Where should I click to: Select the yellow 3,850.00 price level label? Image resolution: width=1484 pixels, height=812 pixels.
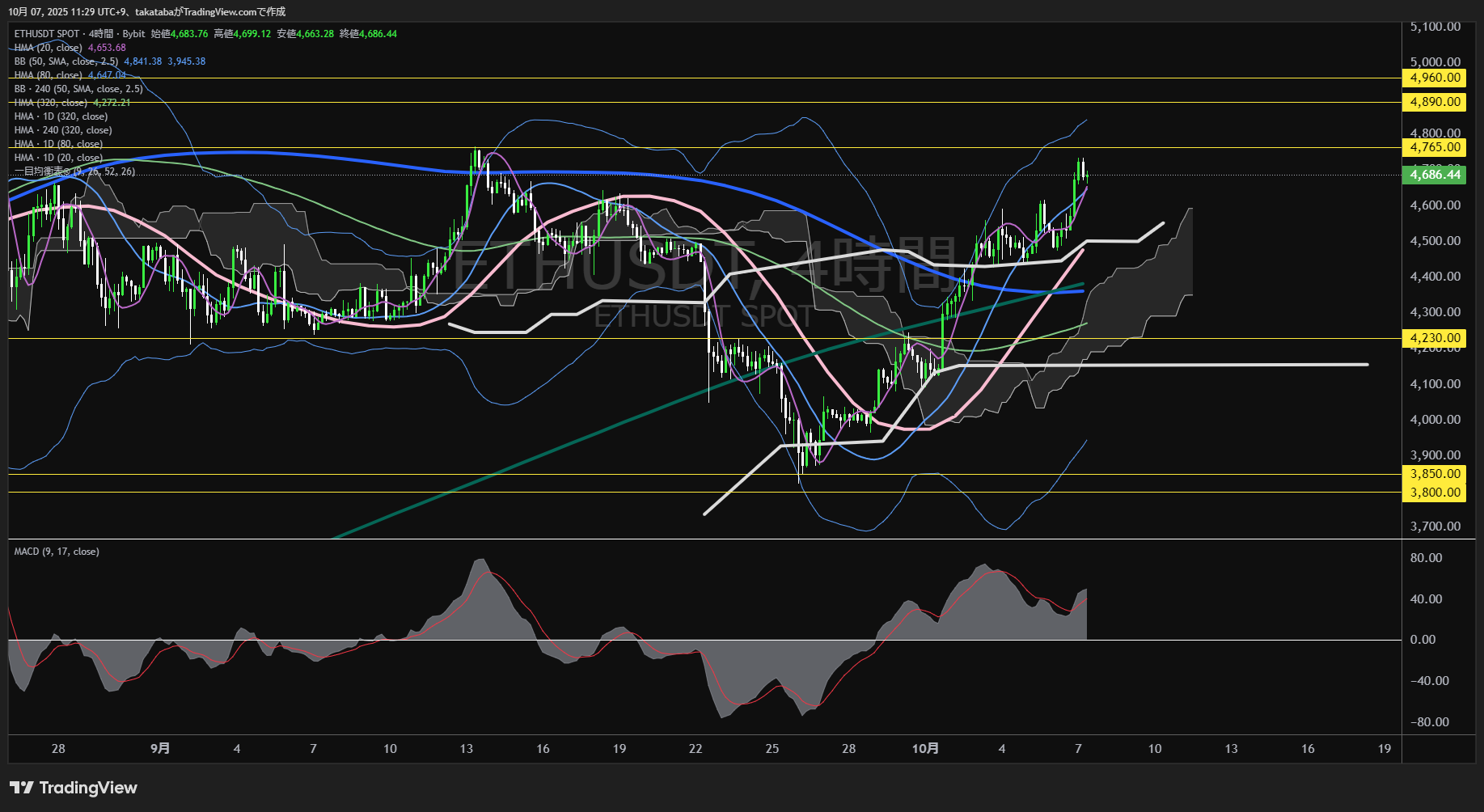[x=1434, y=474]
